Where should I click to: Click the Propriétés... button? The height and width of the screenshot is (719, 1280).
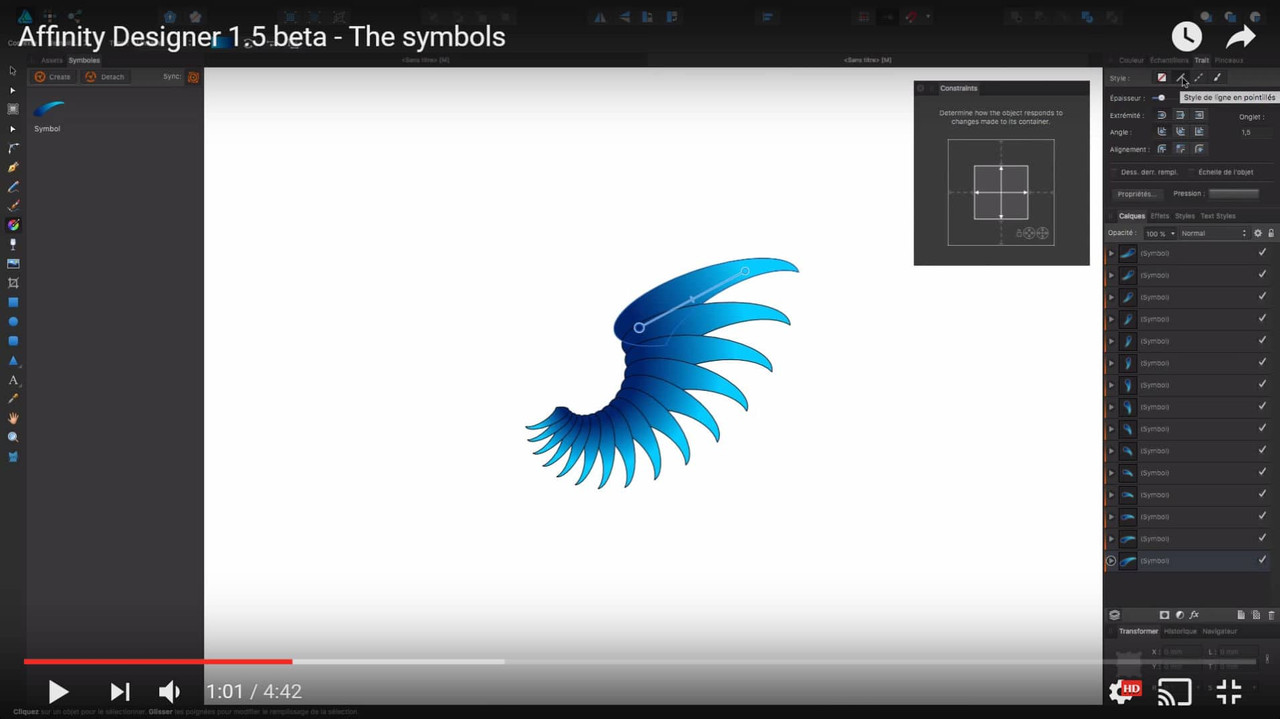[x=1137, y=194]
